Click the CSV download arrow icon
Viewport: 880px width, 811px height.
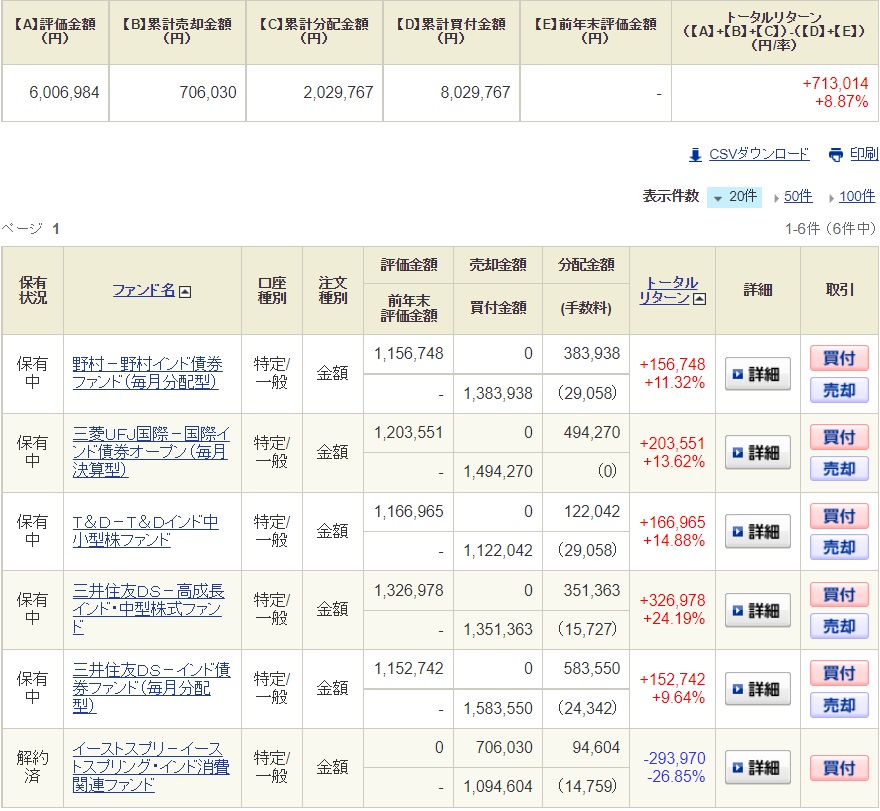[695, 155]
